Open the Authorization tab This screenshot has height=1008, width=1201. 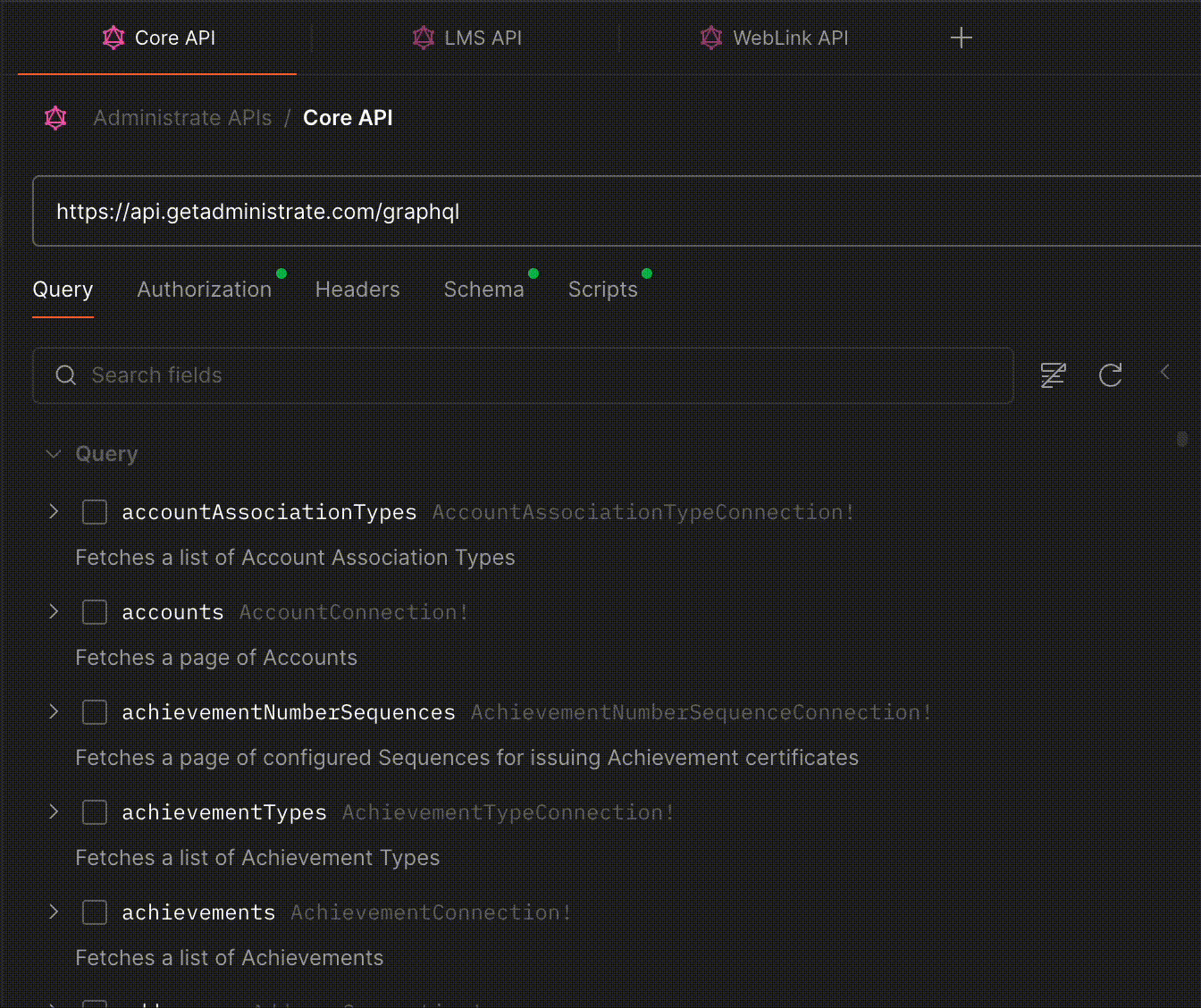coord(205,290)
